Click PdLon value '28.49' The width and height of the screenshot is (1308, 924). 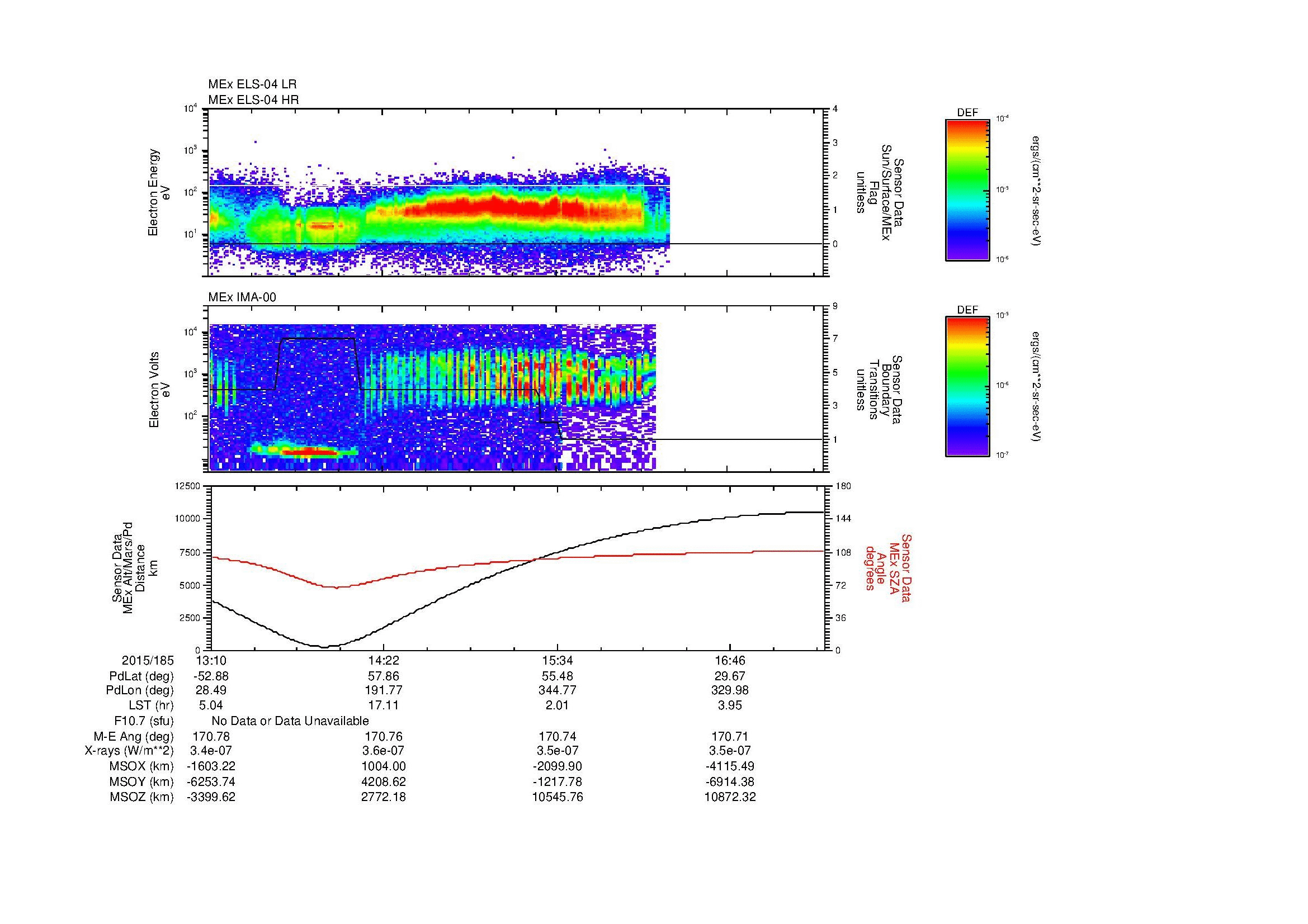pos(211,690)
